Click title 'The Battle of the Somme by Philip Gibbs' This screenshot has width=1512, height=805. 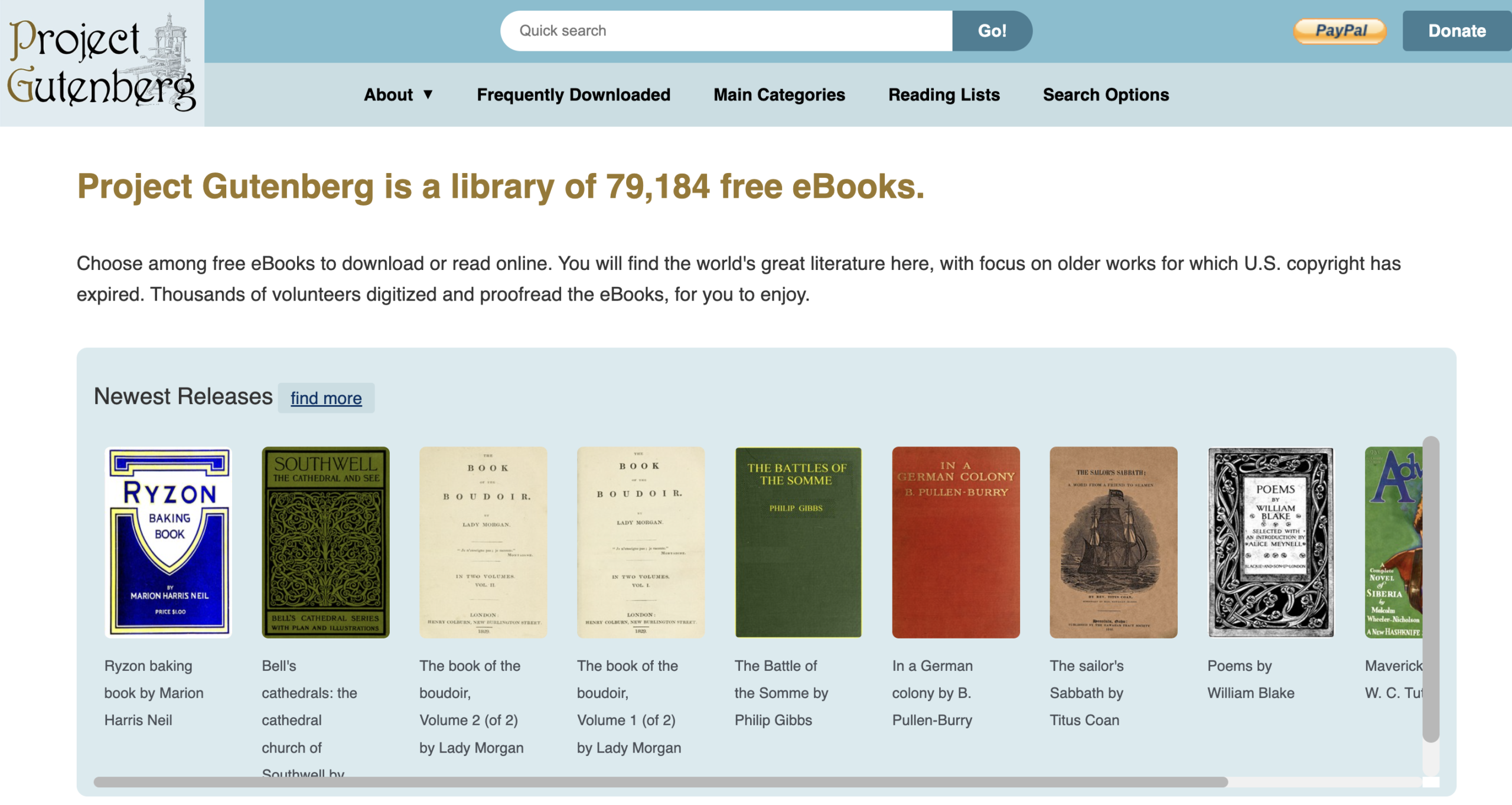(781, 693)
